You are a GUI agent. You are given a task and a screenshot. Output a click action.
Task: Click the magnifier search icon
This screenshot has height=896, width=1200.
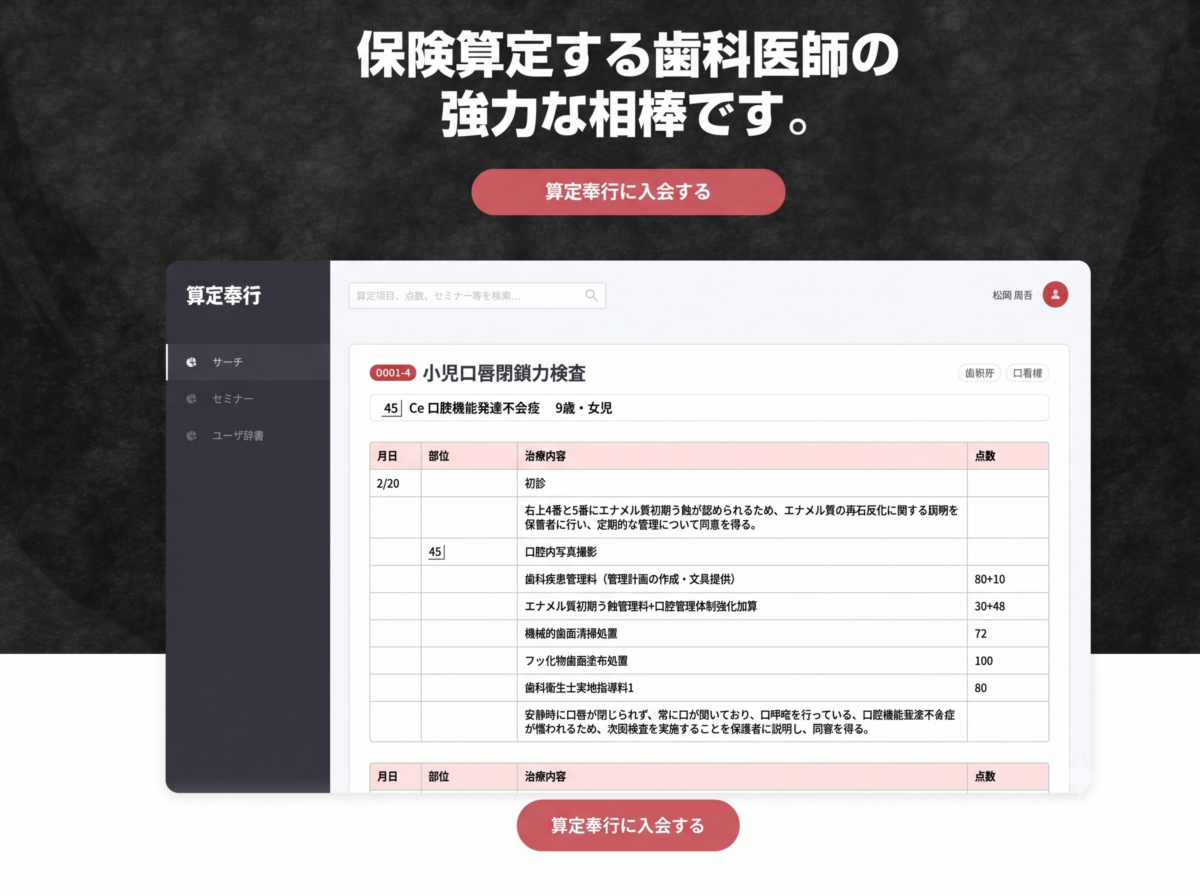click(591, 296)
